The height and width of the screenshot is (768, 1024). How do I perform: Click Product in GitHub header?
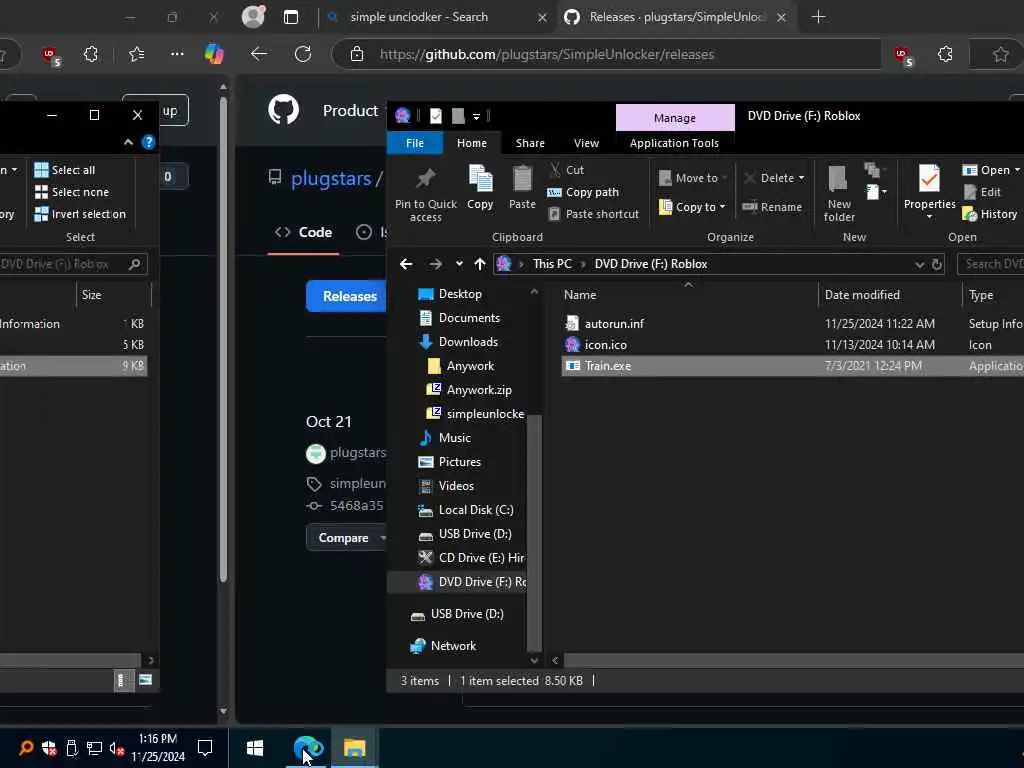[350, 110]
